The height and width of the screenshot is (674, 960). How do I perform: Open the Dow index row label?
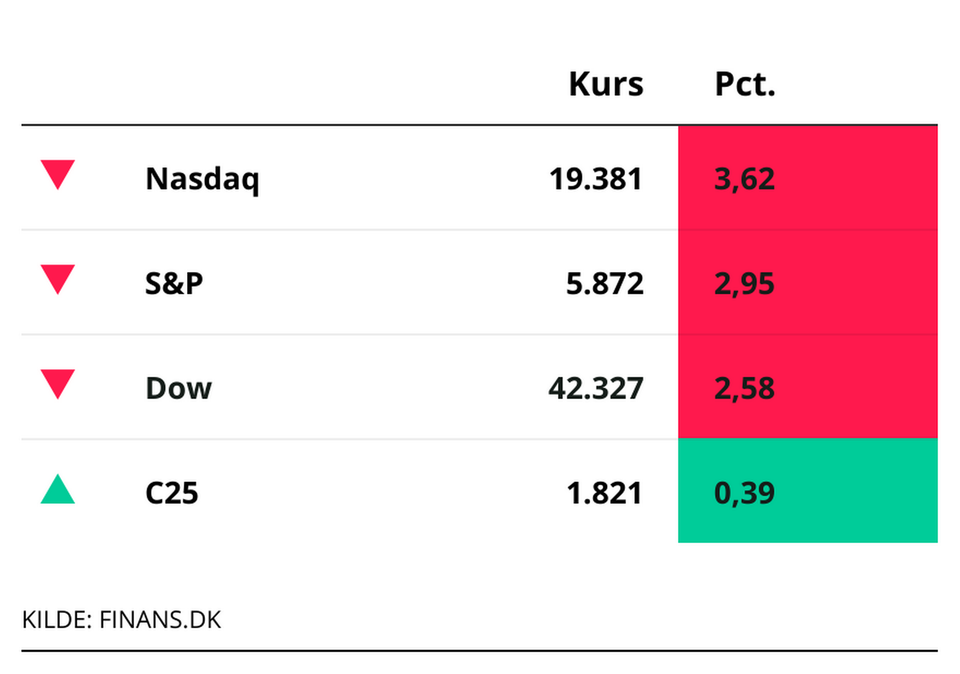coord(179,388)
